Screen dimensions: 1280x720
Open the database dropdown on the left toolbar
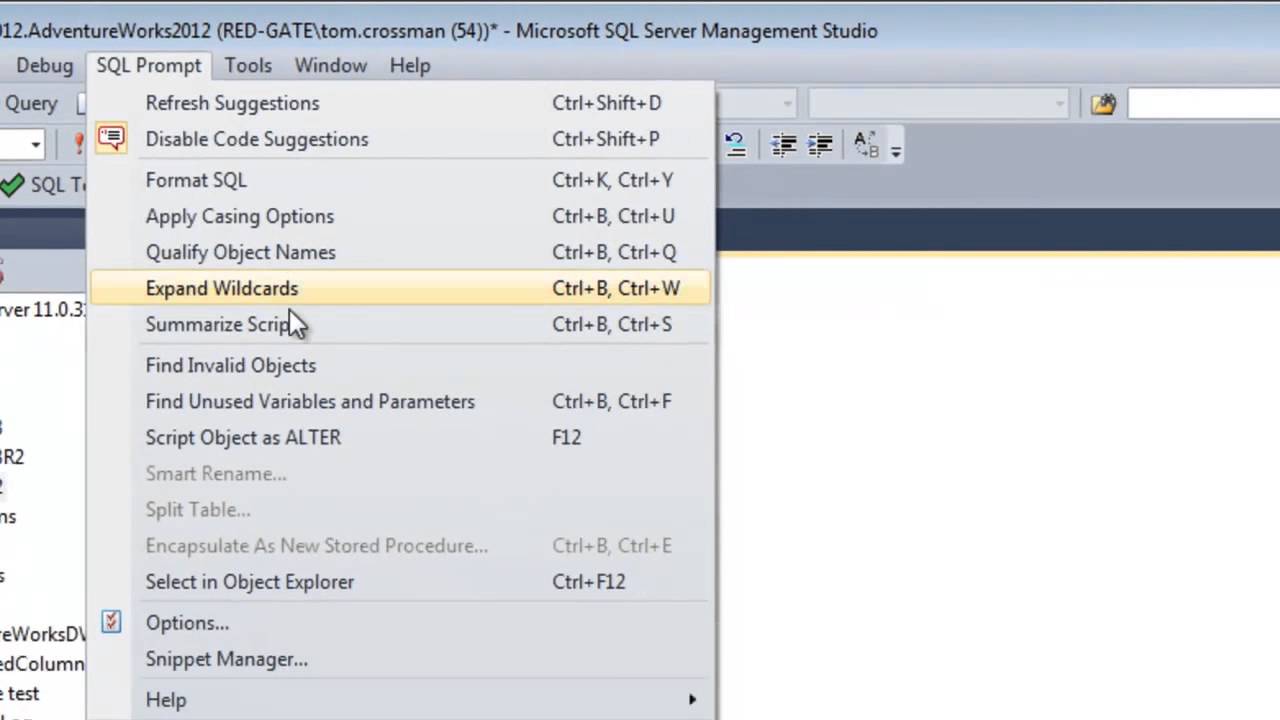pyautogui.click(x=35, y=144)
